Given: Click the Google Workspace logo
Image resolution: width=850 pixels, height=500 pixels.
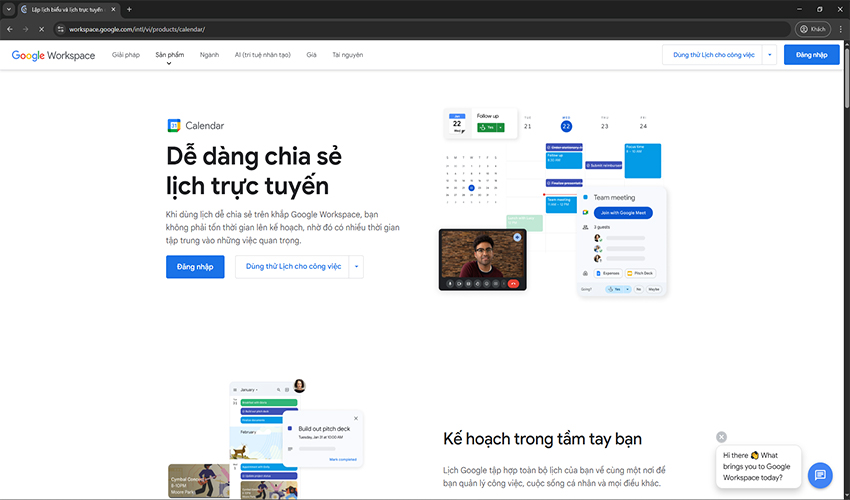Looking at the screenshot, I should [53, 55].
